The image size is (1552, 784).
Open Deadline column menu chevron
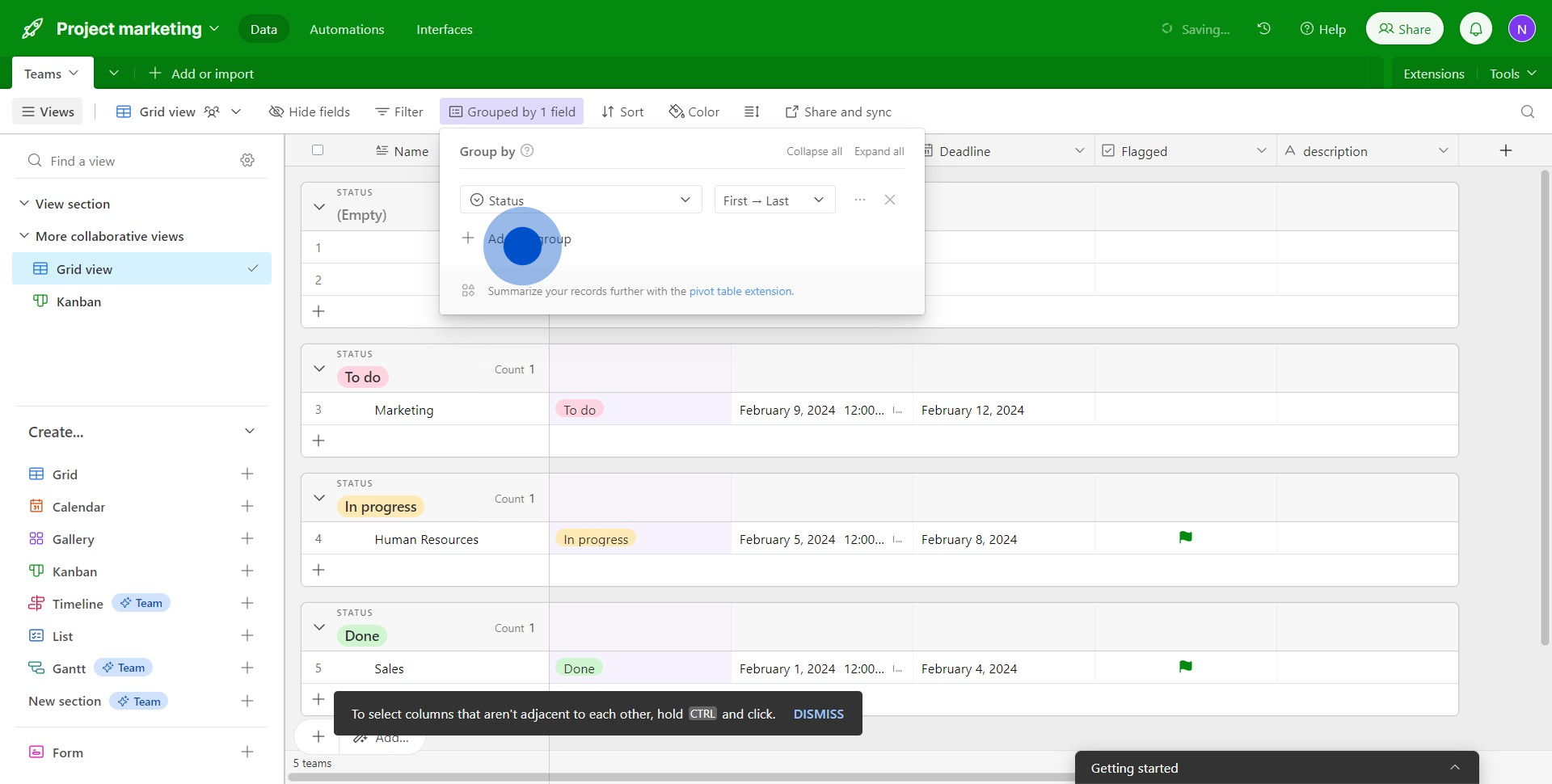[x=1079, y=151]
